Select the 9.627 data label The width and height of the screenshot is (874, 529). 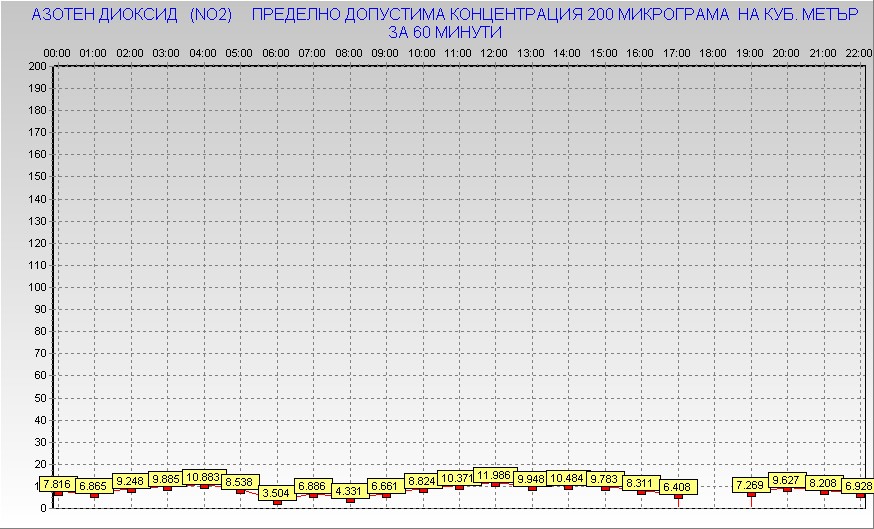click(787, 480)
